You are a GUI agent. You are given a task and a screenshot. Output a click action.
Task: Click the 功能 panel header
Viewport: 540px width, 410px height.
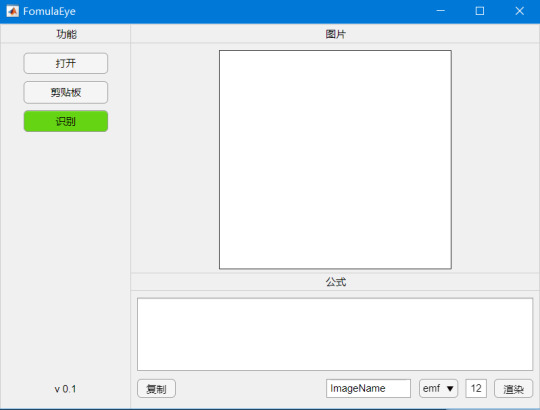[66, 34]
